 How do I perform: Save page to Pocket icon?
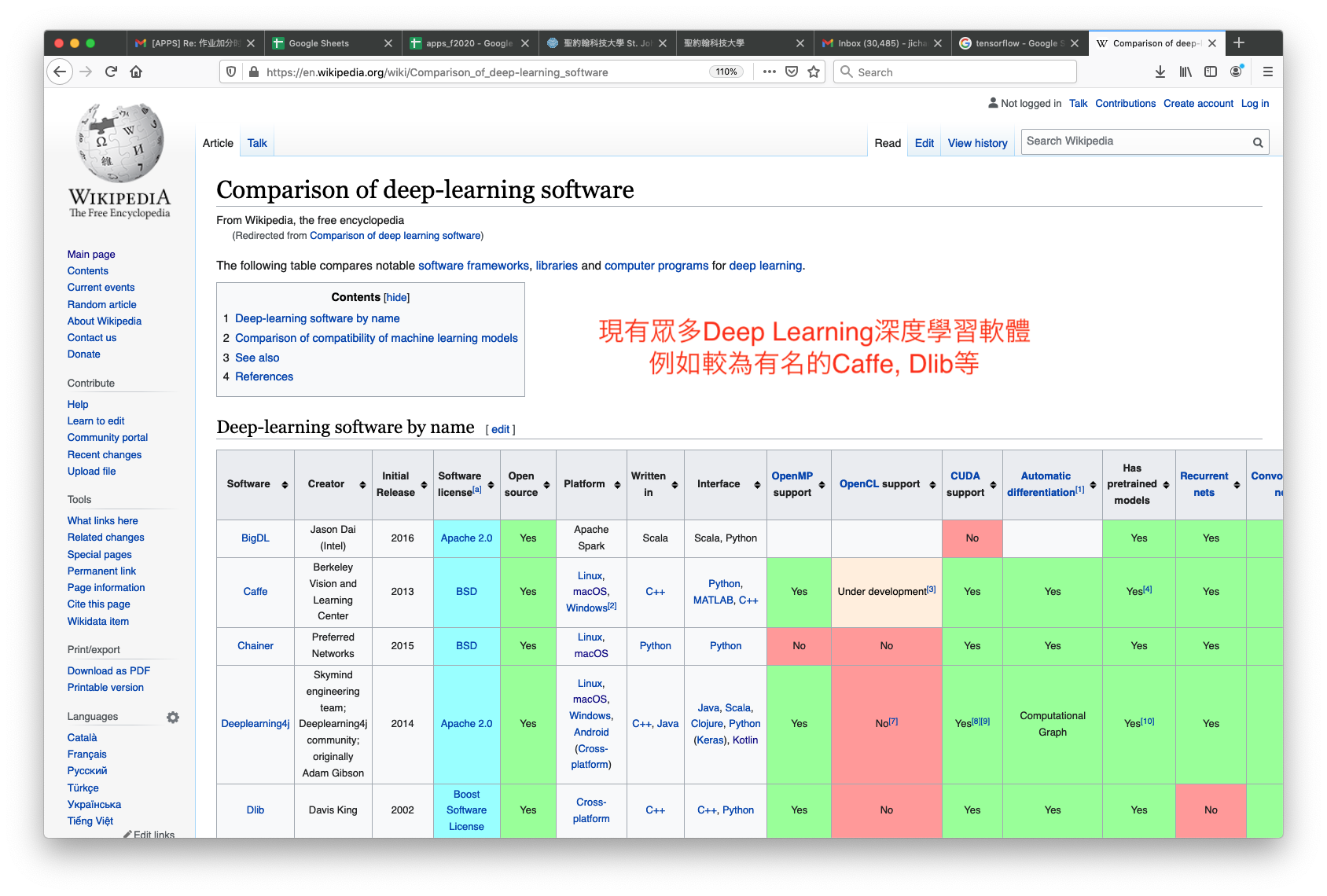point(792,72)
